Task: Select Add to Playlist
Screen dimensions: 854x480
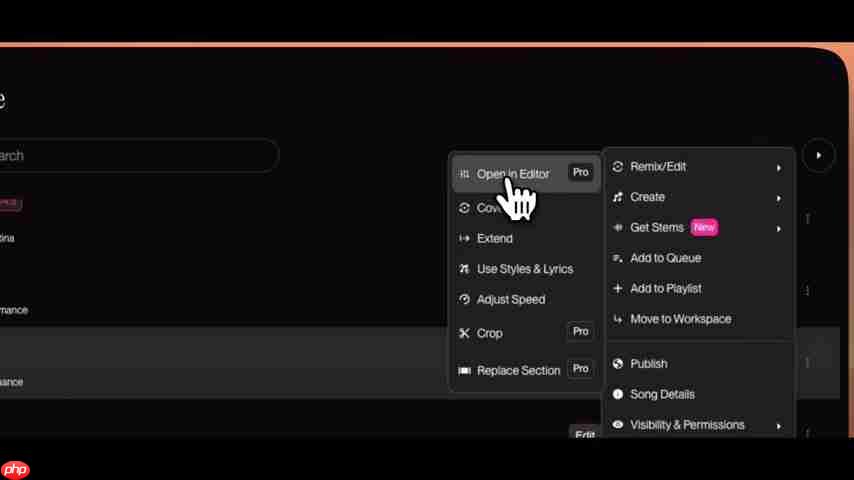Action: click(x=699, y=289)
